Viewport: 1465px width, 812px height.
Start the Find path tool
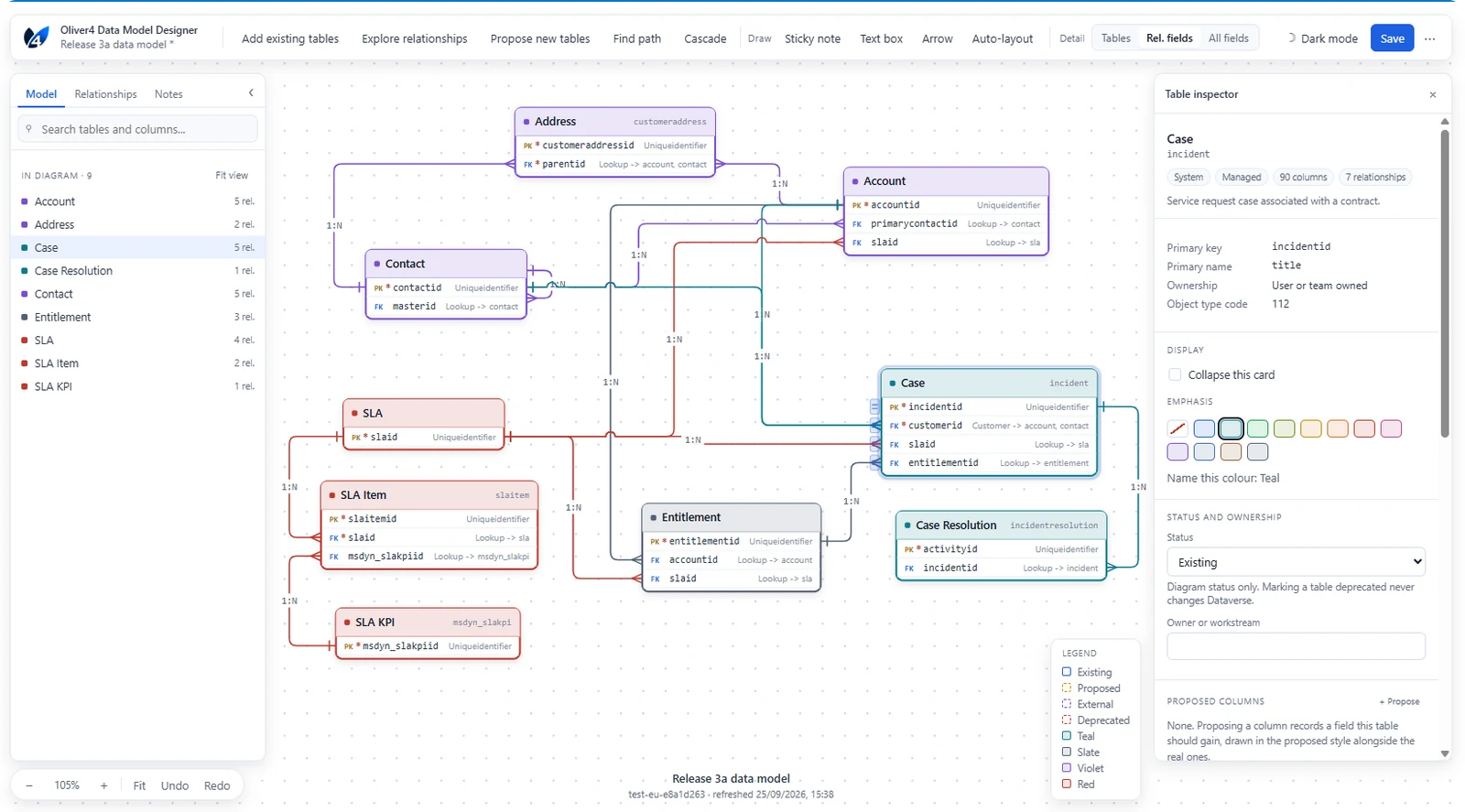[637, 38]
